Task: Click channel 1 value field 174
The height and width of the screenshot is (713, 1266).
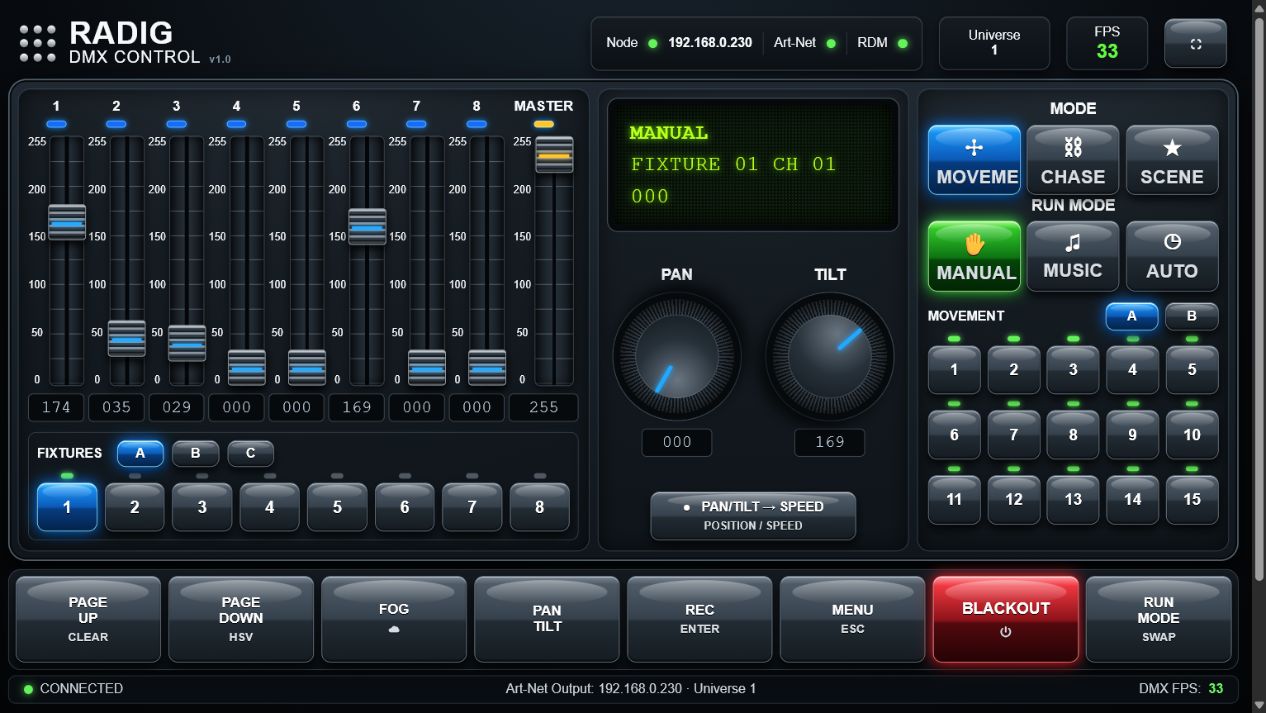Action: coord(56,407)
